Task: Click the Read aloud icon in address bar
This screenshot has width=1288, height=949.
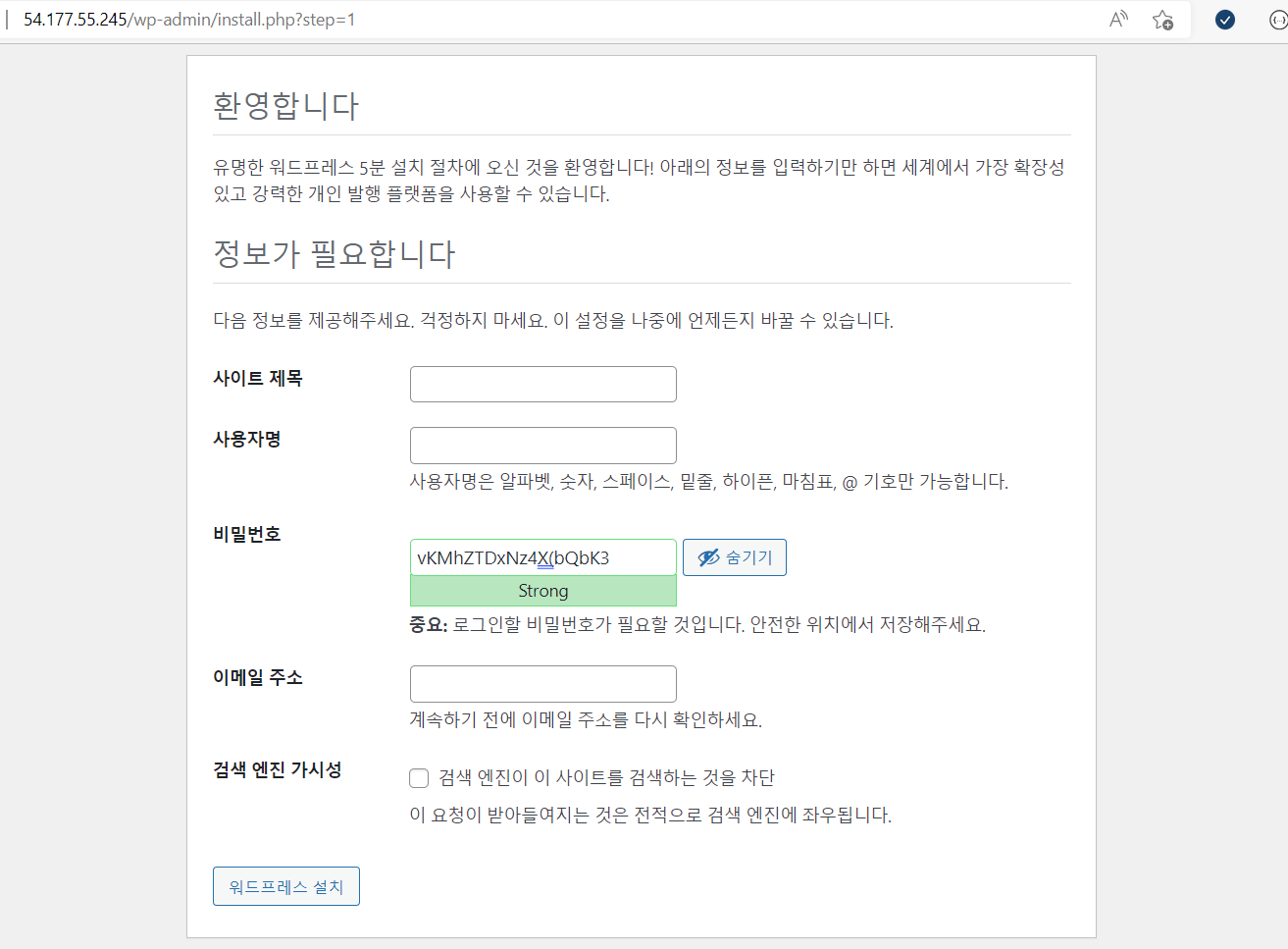Action: coord(1118,20)
